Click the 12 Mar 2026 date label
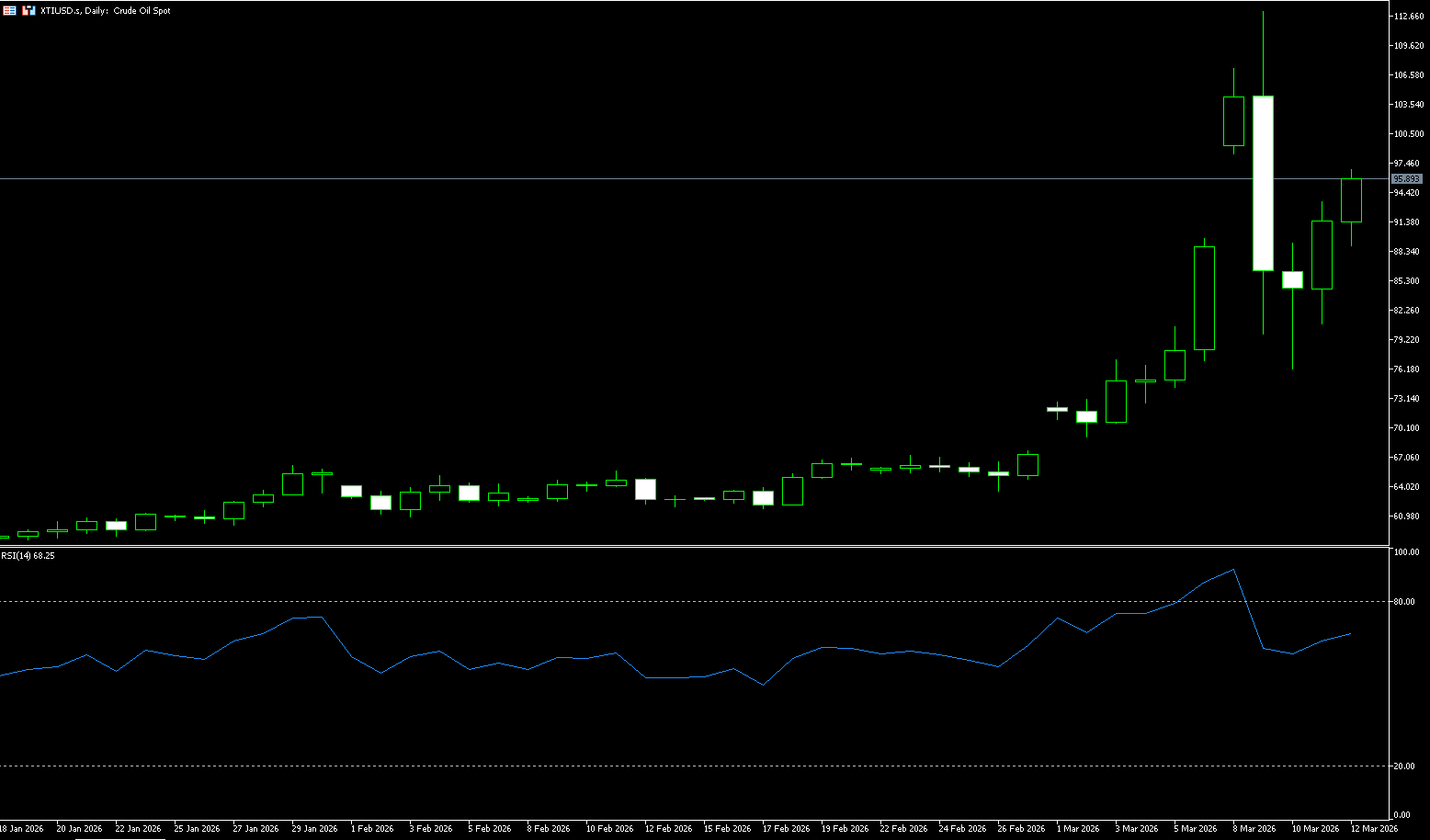Screen dimensions: 1430x840 1373,829
